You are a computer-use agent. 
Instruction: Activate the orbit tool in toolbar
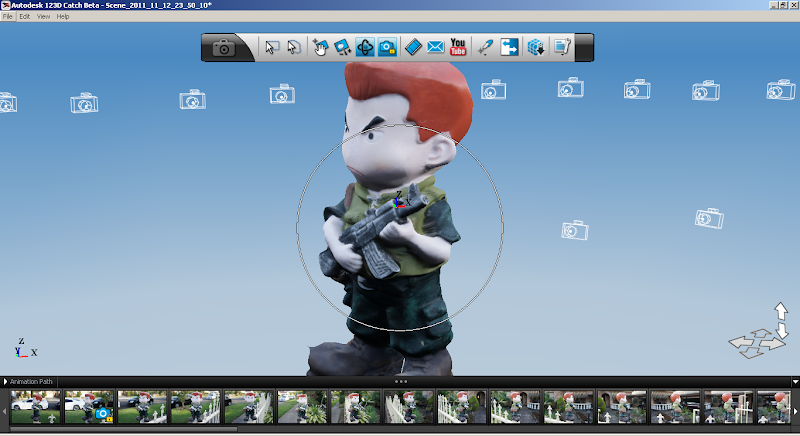pos(365,47)
